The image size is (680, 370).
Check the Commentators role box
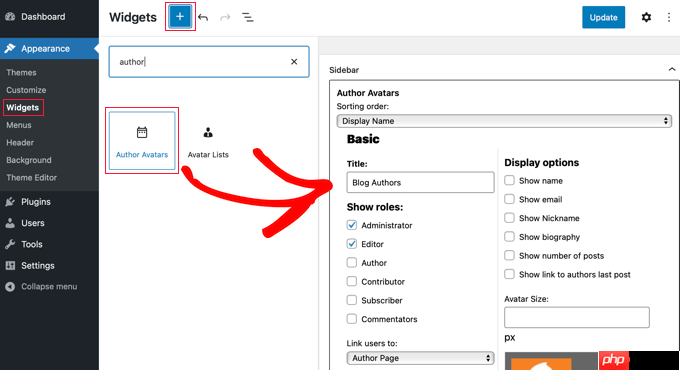click(352, 319)
